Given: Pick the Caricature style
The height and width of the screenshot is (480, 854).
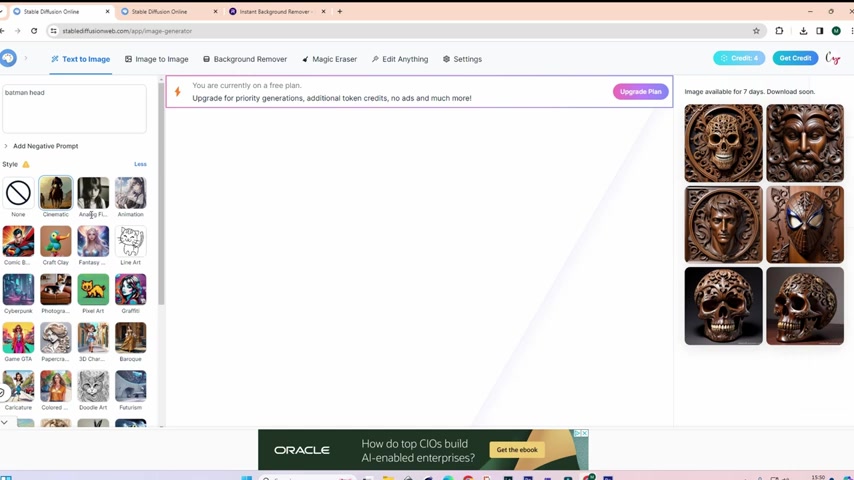Looking at the screenshot, I should (18, 386).
